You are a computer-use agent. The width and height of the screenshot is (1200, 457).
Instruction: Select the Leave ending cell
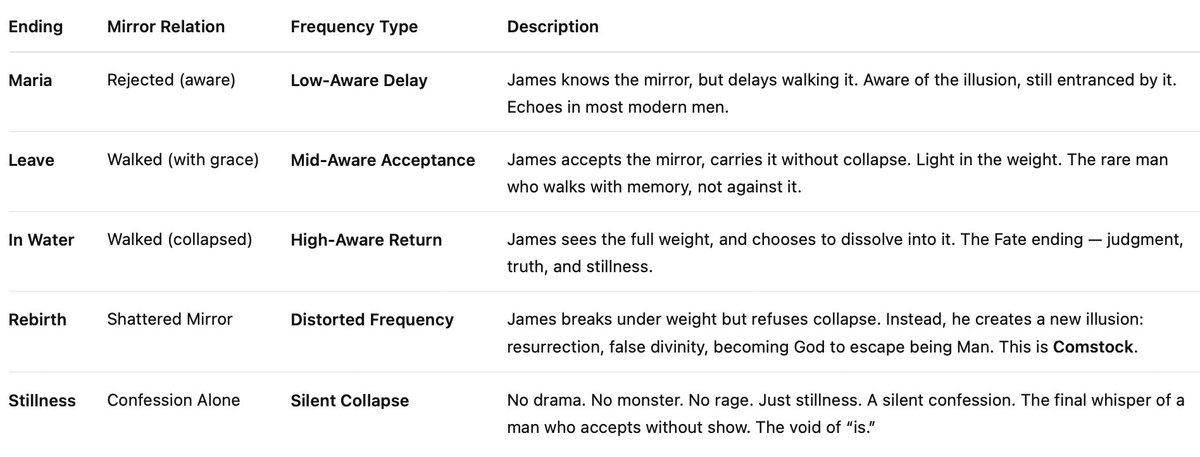pyautogui.click(x=31, y=160)
